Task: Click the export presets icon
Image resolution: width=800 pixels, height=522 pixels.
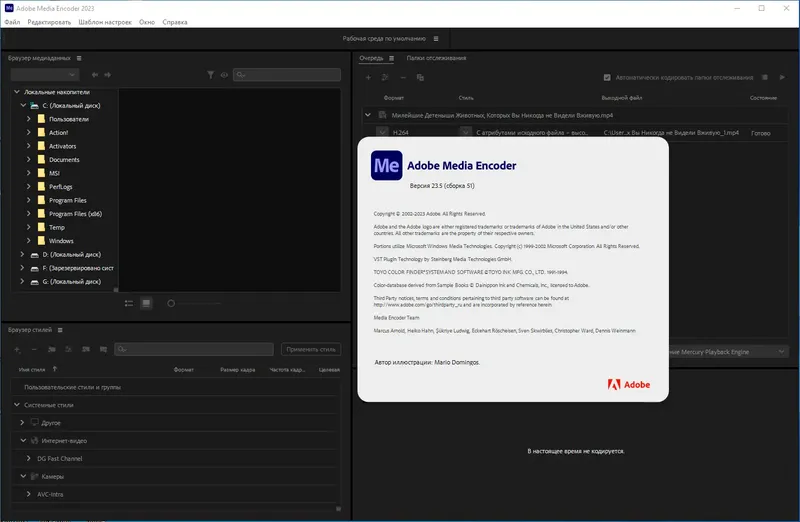Action: click(x=104, y=350)
